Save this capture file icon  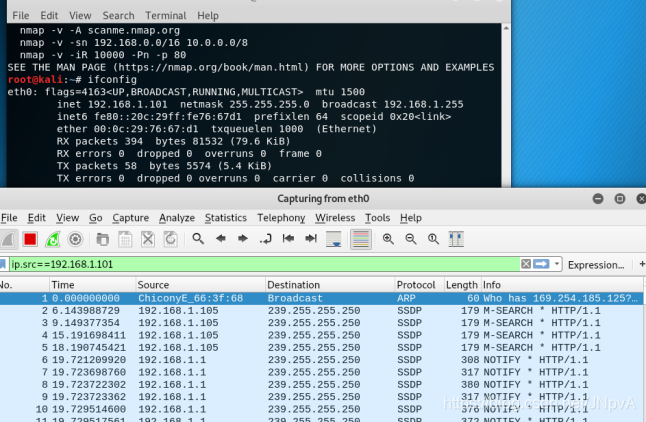tap(125, 239)
